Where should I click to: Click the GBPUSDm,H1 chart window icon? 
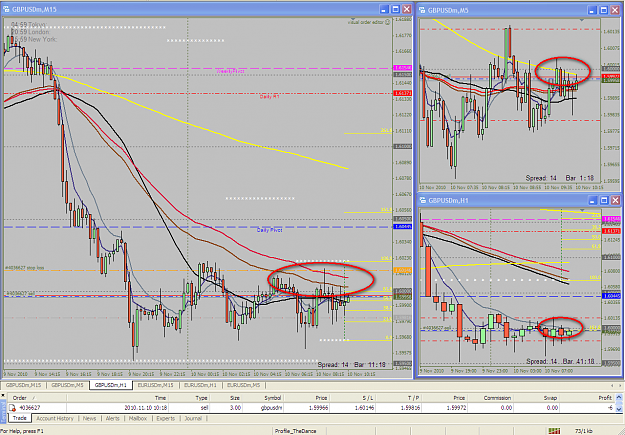(423, 200)
